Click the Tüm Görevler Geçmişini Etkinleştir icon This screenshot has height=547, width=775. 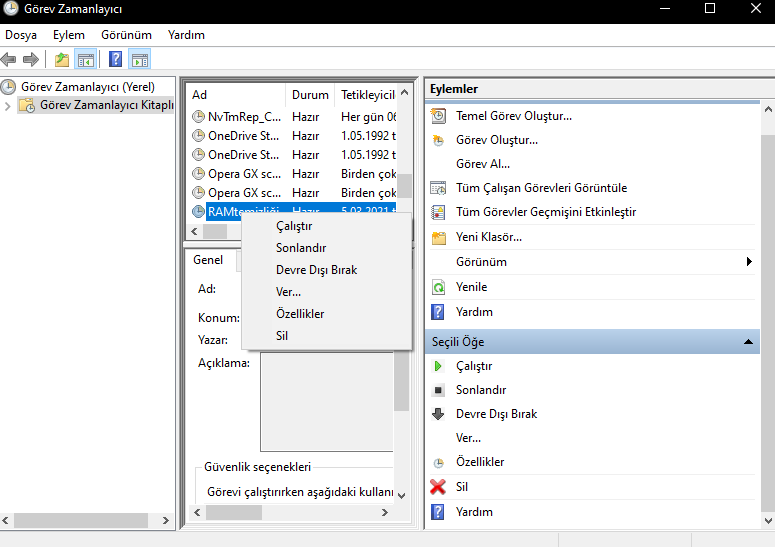click(438, 212)
